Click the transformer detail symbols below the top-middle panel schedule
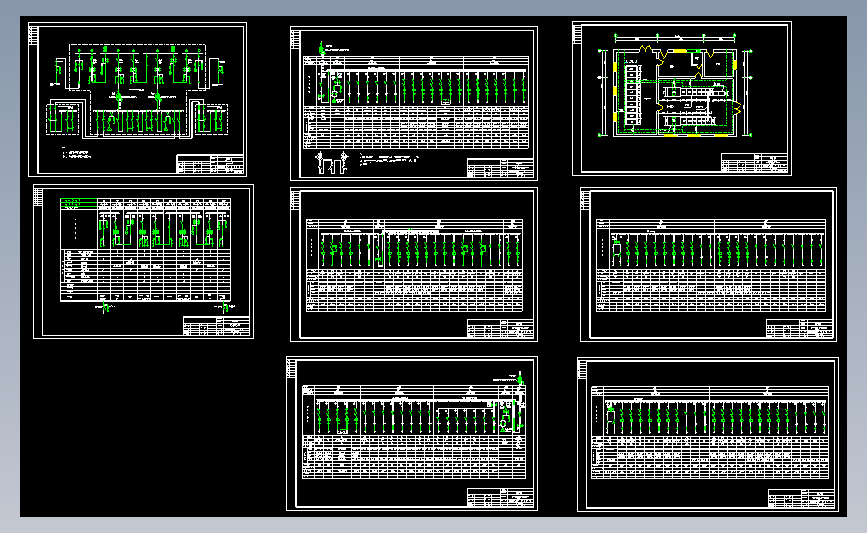The height and width of the screenshot is (533, 867). [x=332, y=163]
